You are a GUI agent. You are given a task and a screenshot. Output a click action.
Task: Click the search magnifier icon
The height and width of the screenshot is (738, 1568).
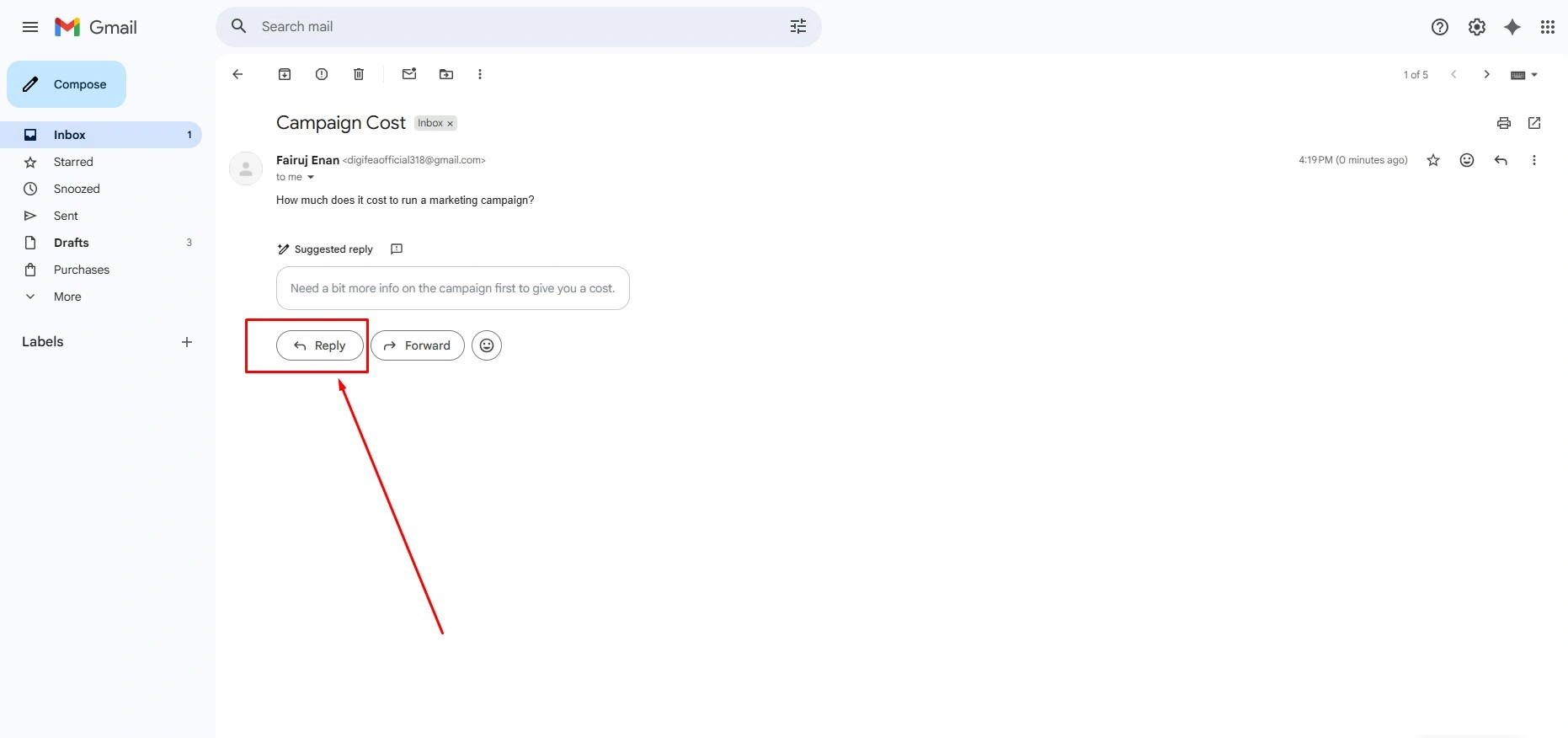[239, 26]
